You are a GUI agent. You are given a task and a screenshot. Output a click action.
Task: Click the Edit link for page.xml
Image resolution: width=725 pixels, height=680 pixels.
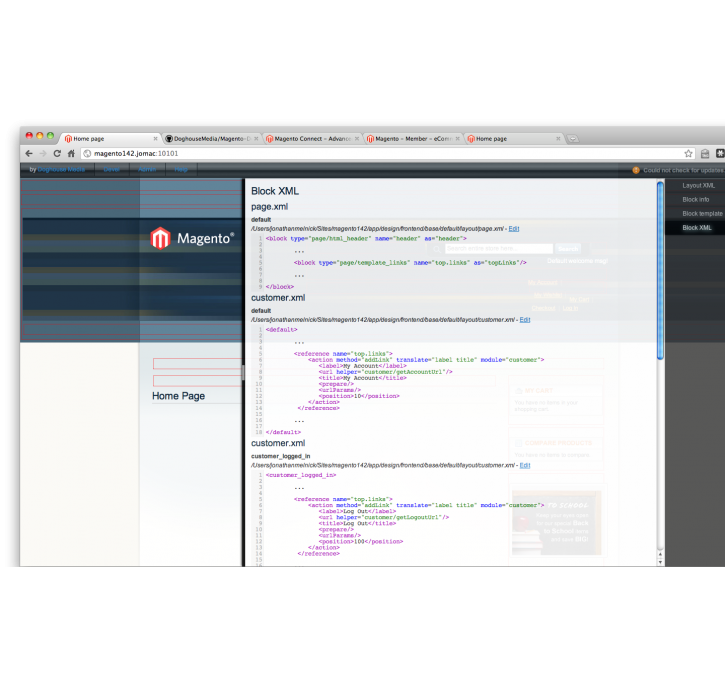click(x=514, y=229)
